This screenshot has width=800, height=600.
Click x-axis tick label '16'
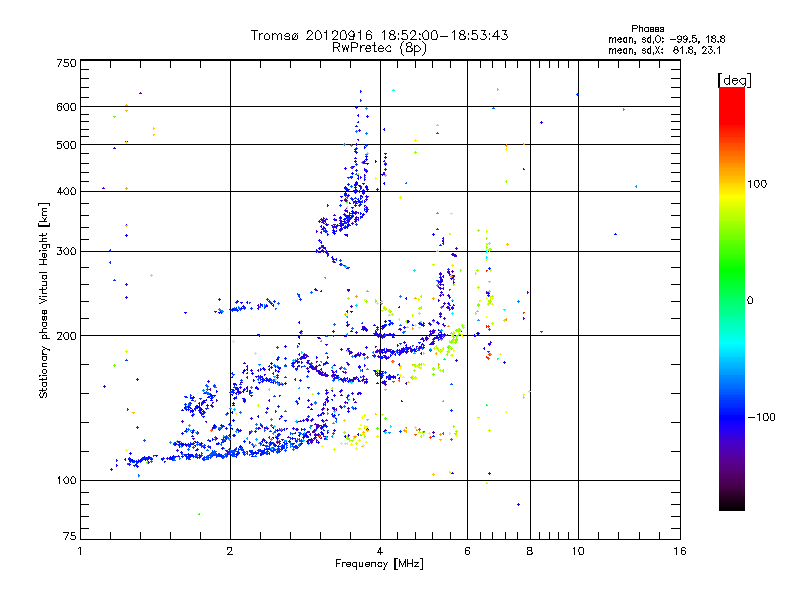pyautogui.click(x=680, y=551)
